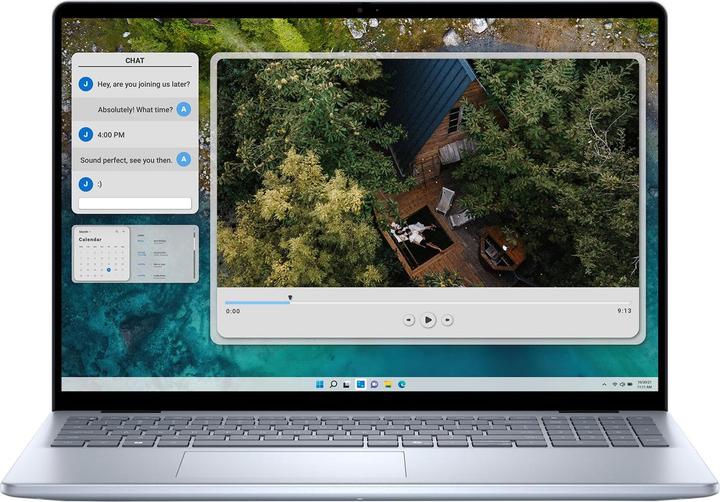Open the Windows Start menu
Screen dimensions: 720x502
click(319, 384)
